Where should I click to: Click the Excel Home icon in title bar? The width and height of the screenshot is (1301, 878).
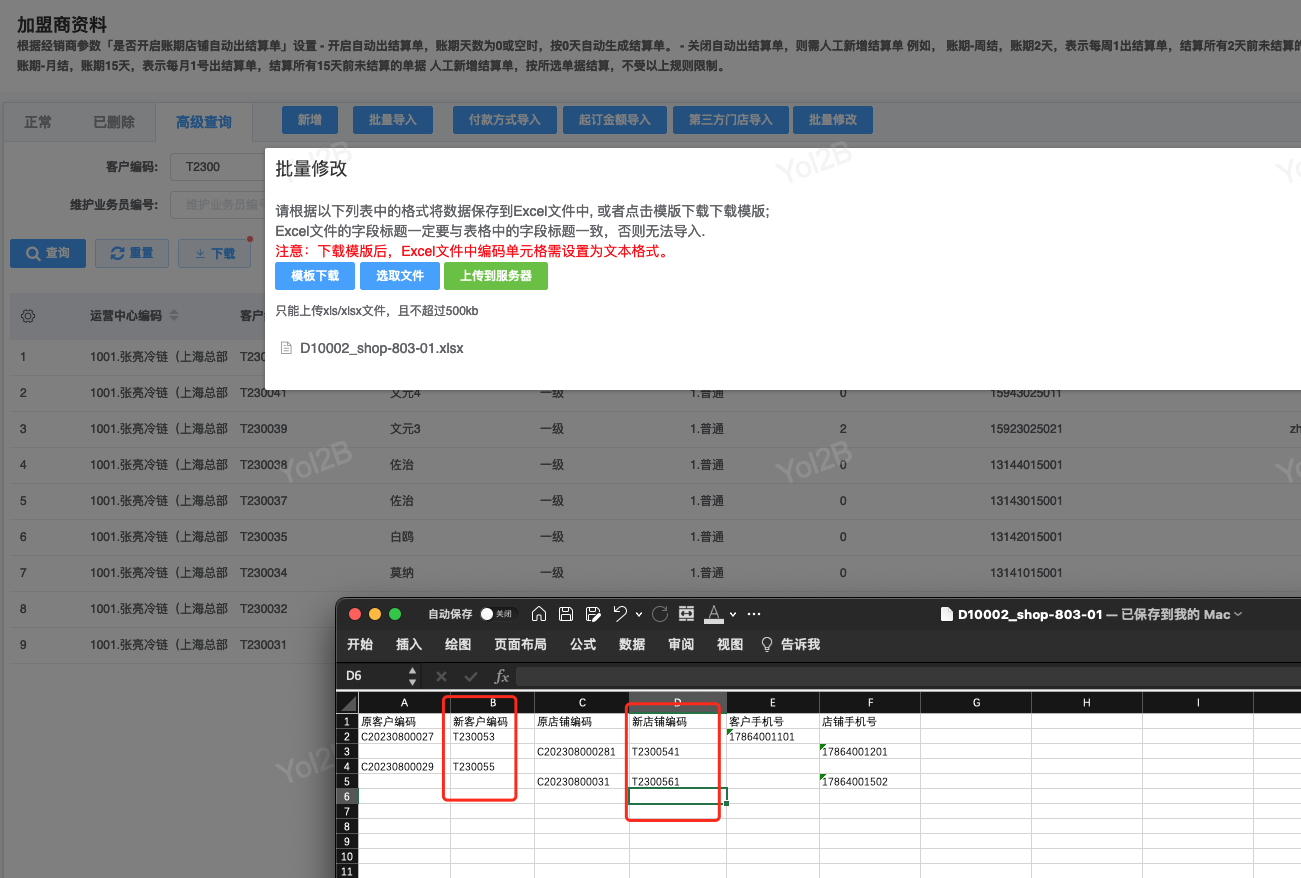coord(539,614)
